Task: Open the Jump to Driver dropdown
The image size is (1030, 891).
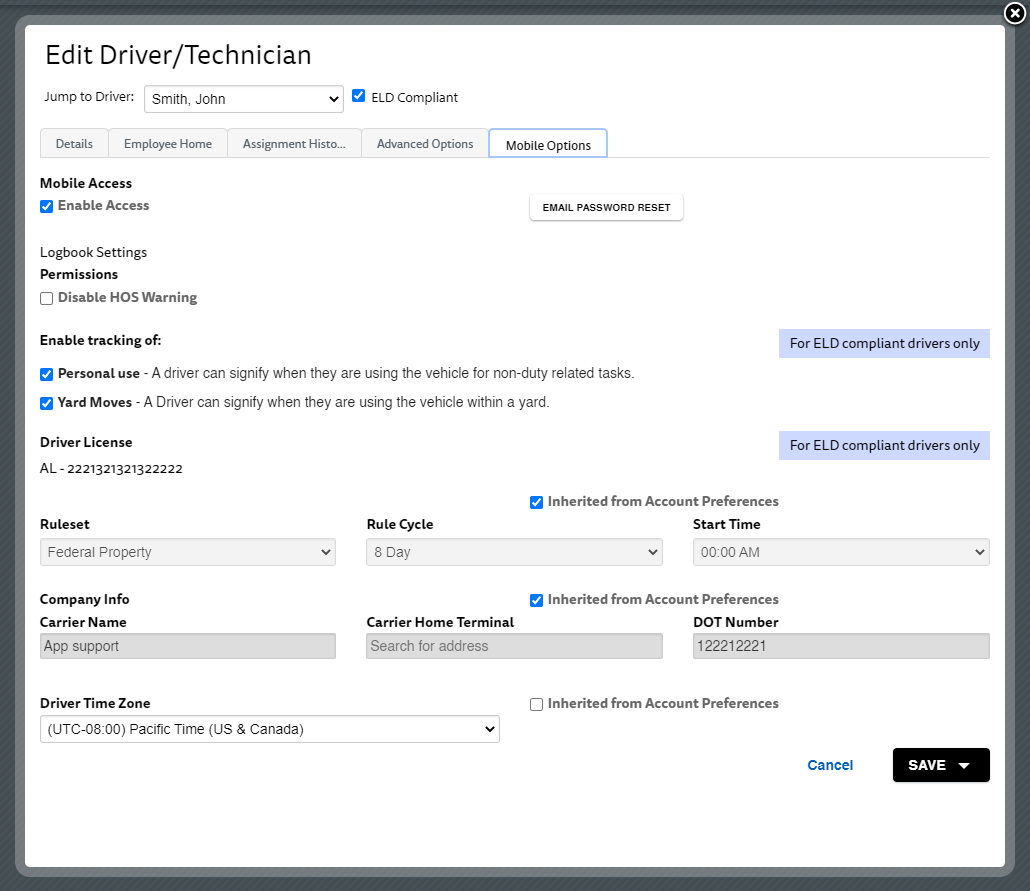Action: click(244, 99)
